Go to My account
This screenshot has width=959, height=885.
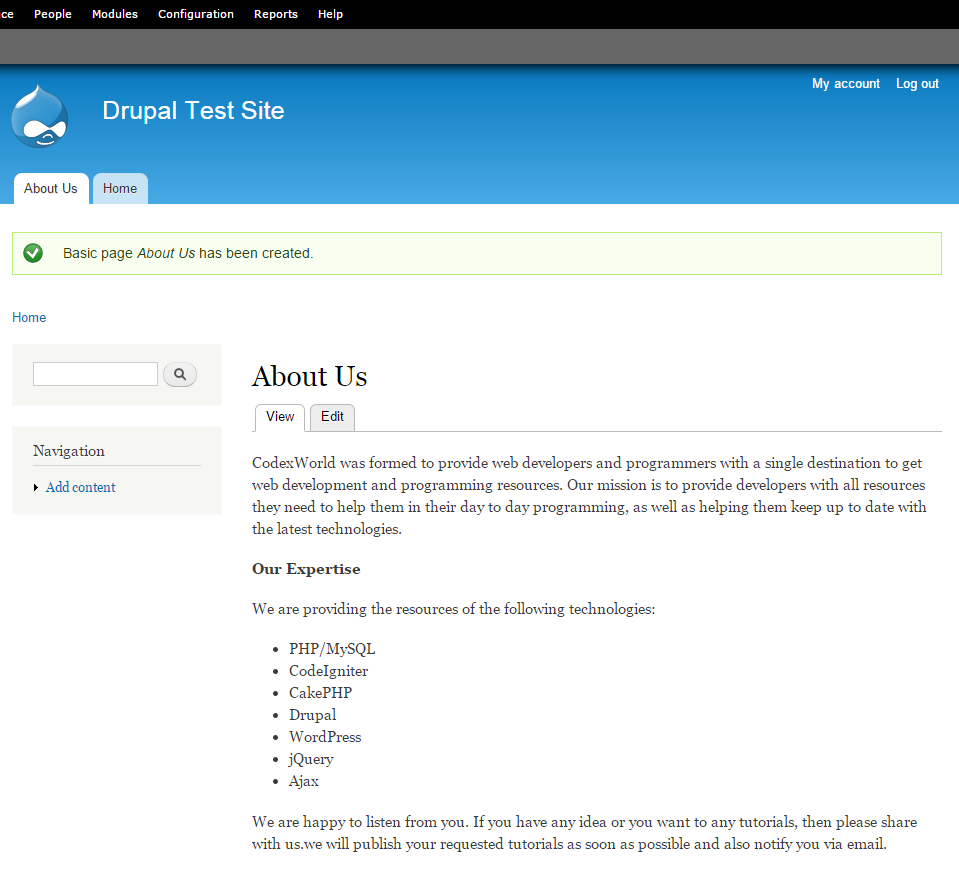tap(846, 84)
